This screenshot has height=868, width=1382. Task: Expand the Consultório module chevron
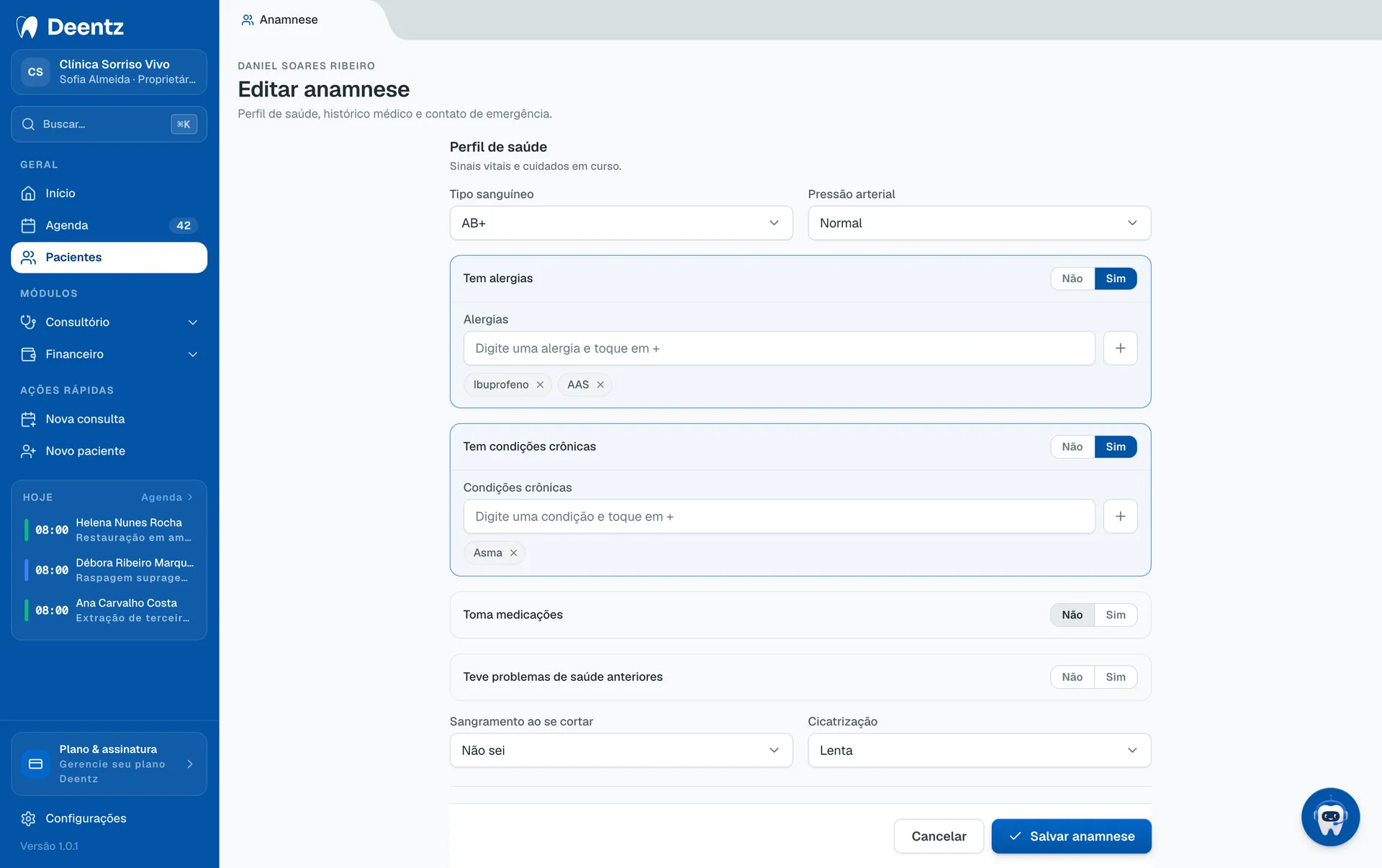tap(193, 322)
